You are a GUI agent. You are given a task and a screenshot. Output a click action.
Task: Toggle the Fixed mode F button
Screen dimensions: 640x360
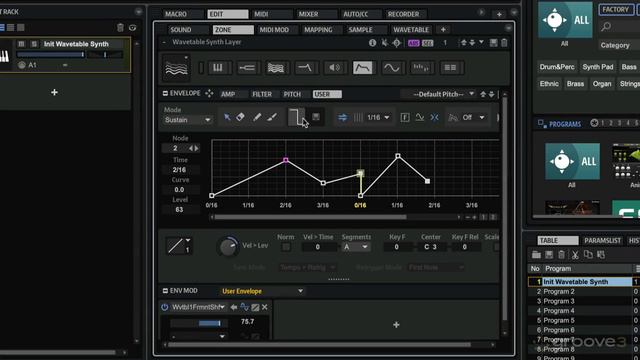tap(405, 118)
